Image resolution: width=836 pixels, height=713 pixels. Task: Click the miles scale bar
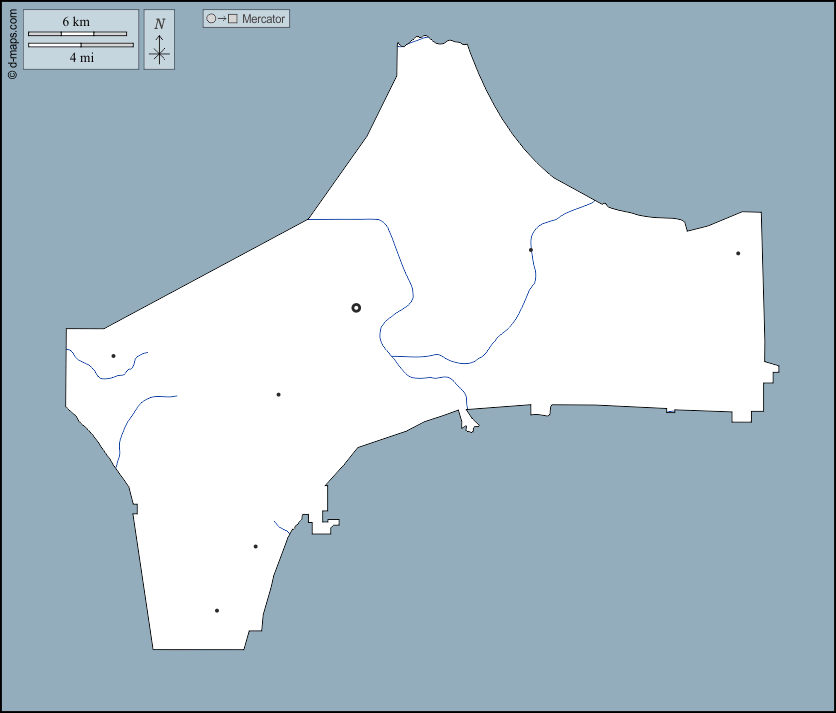tap(80, 45)
